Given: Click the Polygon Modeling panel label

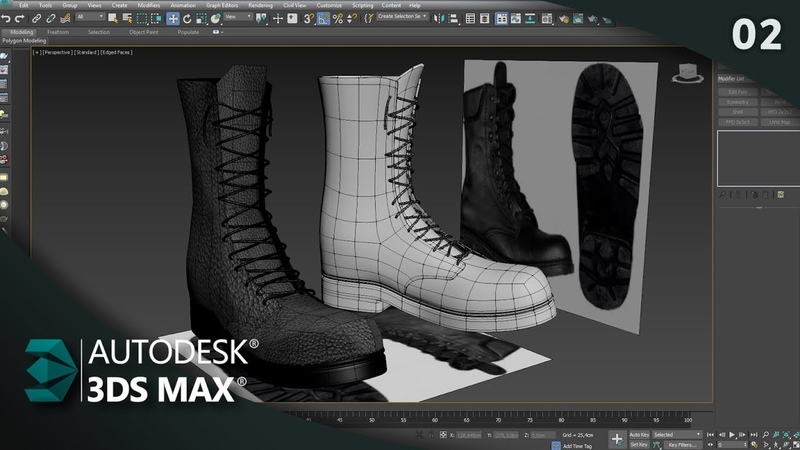Looking at the screenshot, I should click(x=24, y=40).
